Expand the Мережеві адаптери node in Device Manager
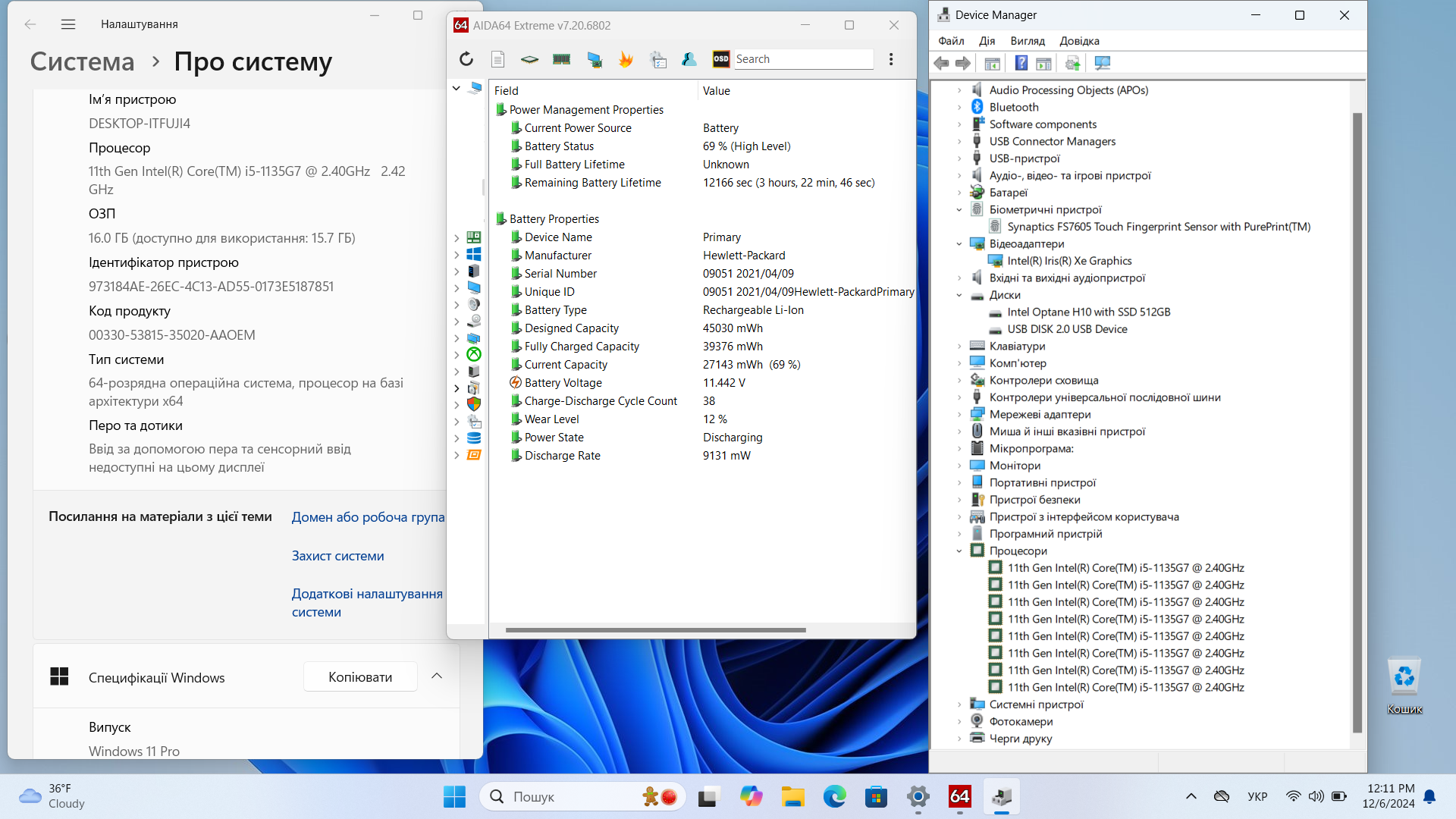This screenshot has width=1456, height=819. (x=959, y=415)
